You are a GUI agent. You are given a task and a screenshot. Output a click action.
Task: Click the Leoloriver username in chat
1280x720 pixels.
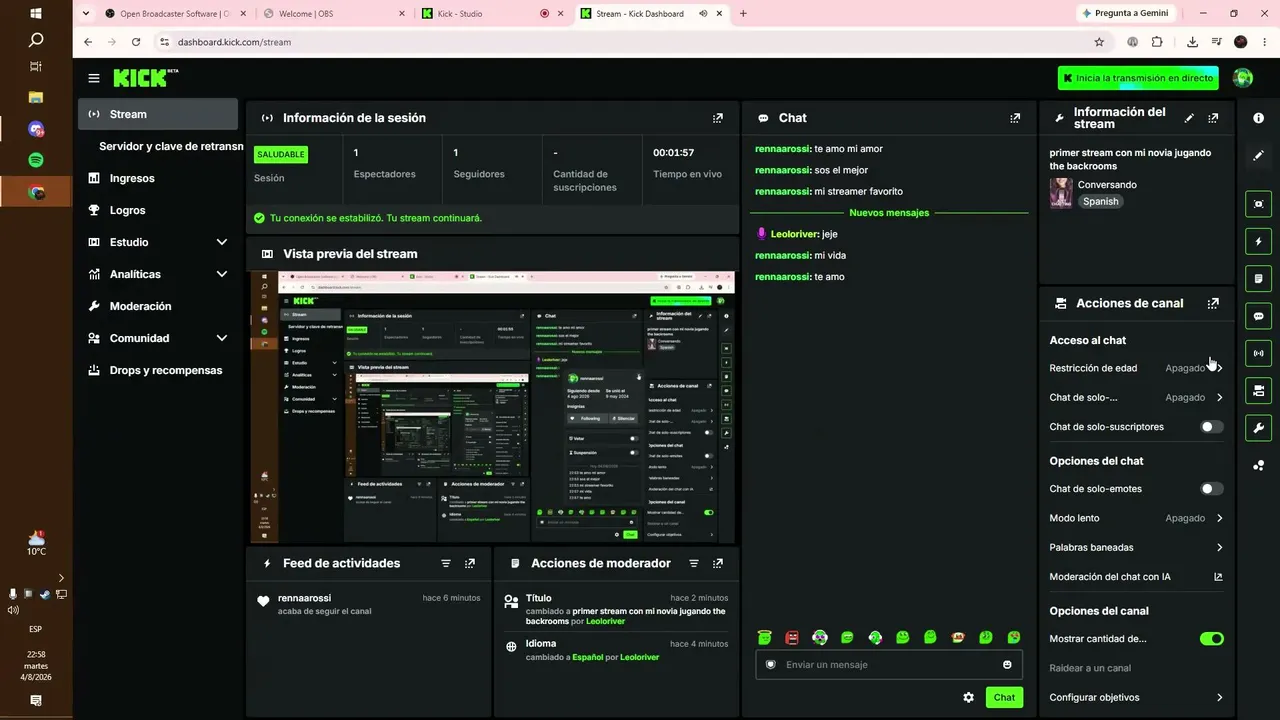click(x=795, y=234)
